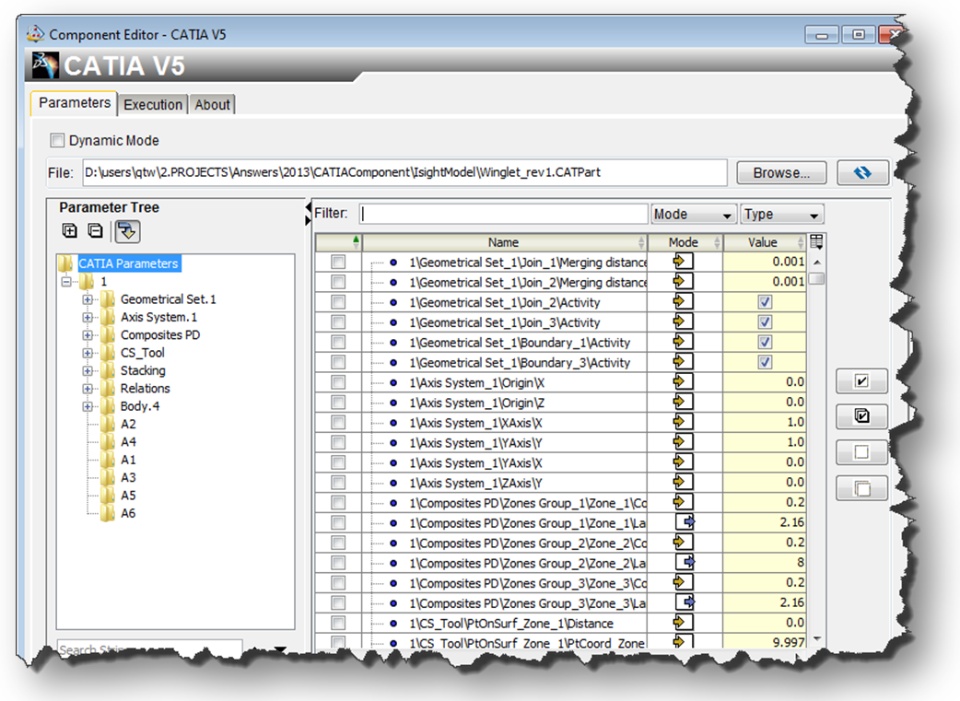This screenshot has height=701, width=960.
Task: Enable the Dynamic Mode checkbox
Action: click(x=57, y=141)
